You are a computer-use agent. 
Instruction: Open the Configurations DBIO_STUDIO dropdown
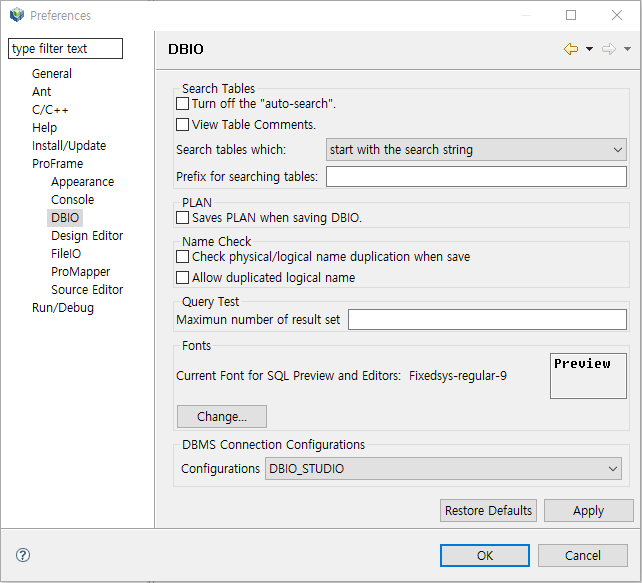point(444,469)
